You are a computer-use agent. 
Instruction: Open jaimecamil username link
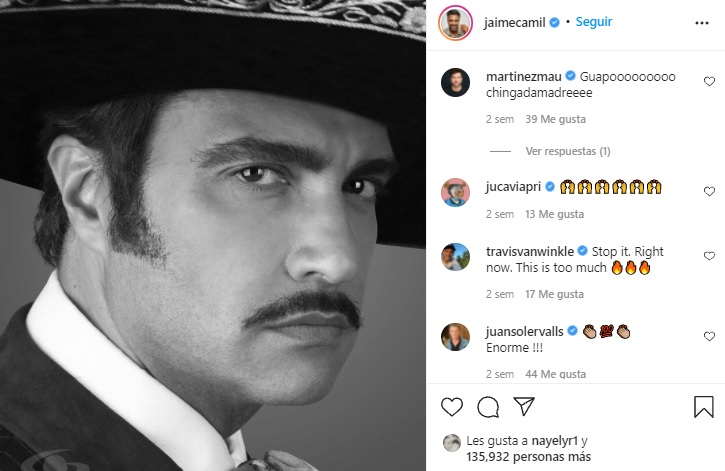click(x=514, y=21)
